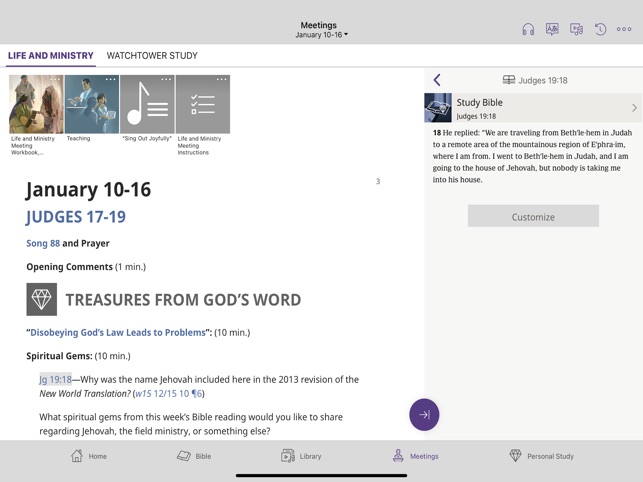Open the Life and Ministry Meeting Workbook thumbnail
Image resolution: width=643 pixels, height=482 pixels.
click(x=36, y=104)
